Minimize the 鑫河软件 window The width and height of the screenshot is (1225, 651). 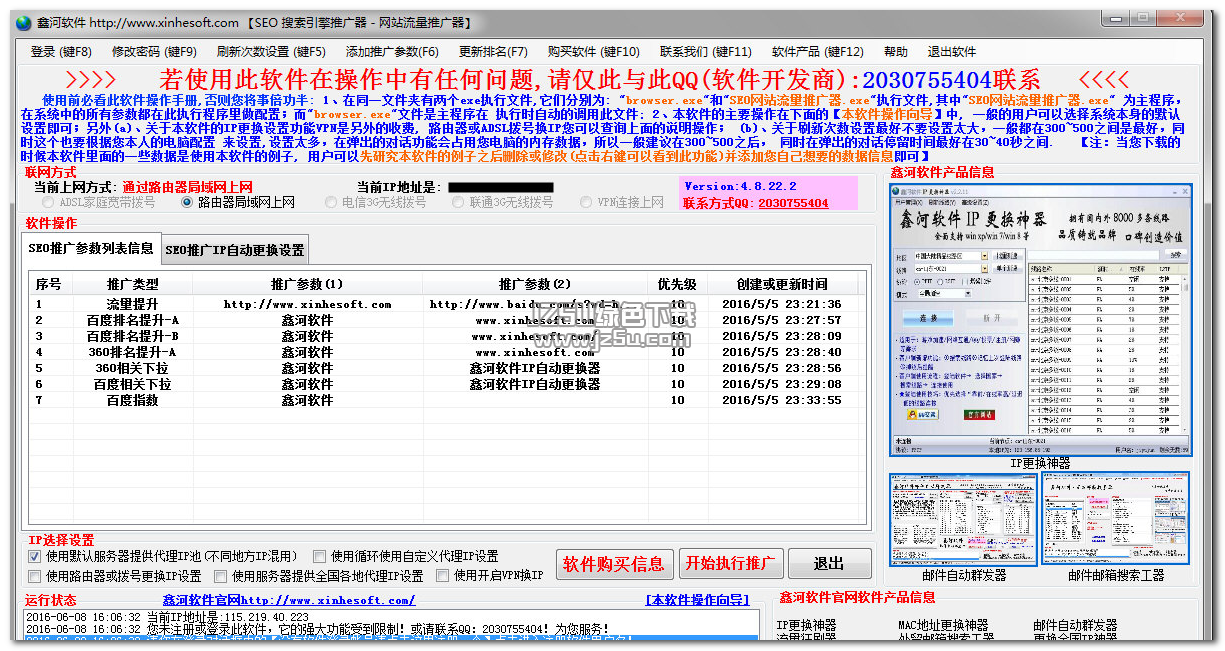pos(1117,16)
